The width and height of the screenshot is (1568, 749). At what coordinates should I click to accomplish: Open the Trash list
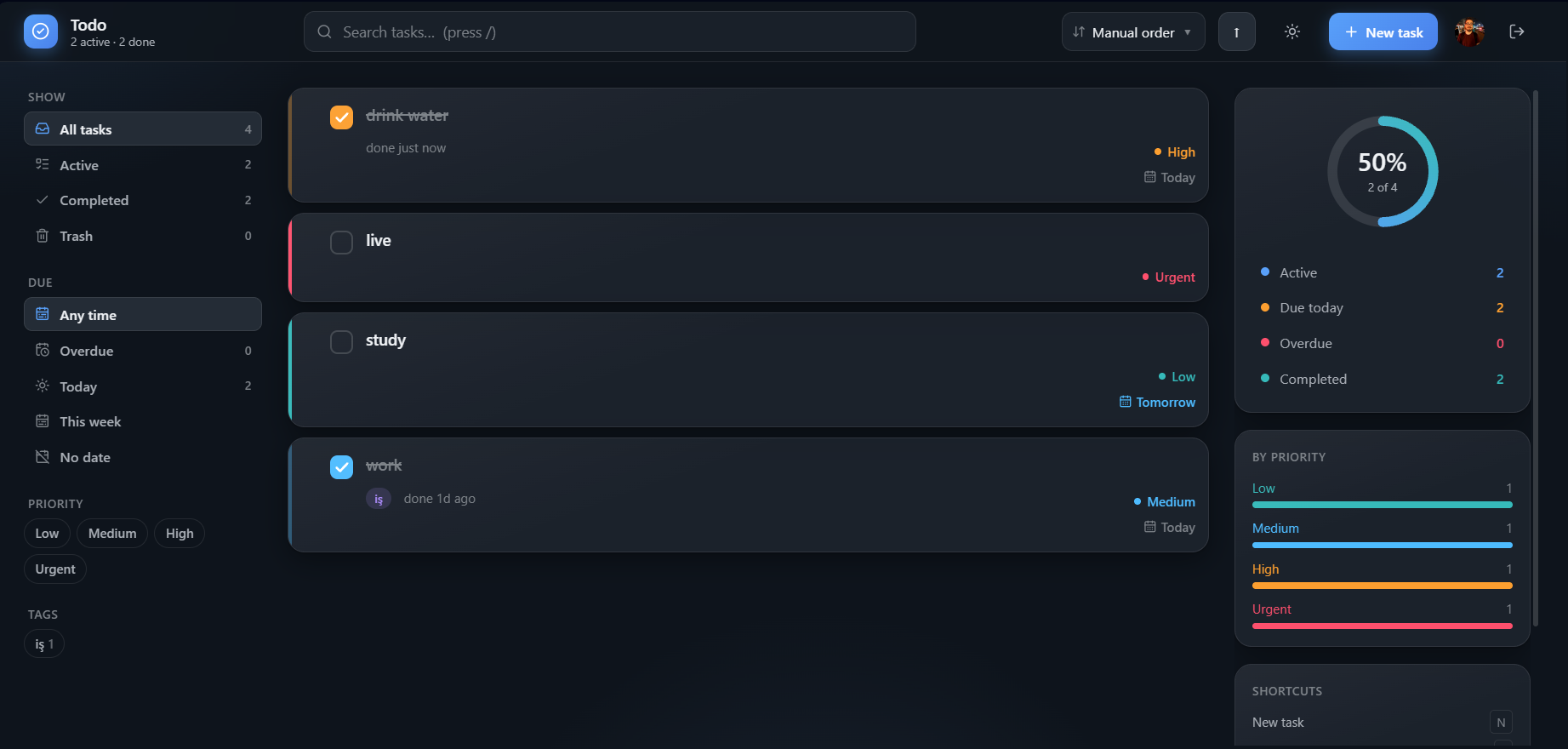pos(143,236)
